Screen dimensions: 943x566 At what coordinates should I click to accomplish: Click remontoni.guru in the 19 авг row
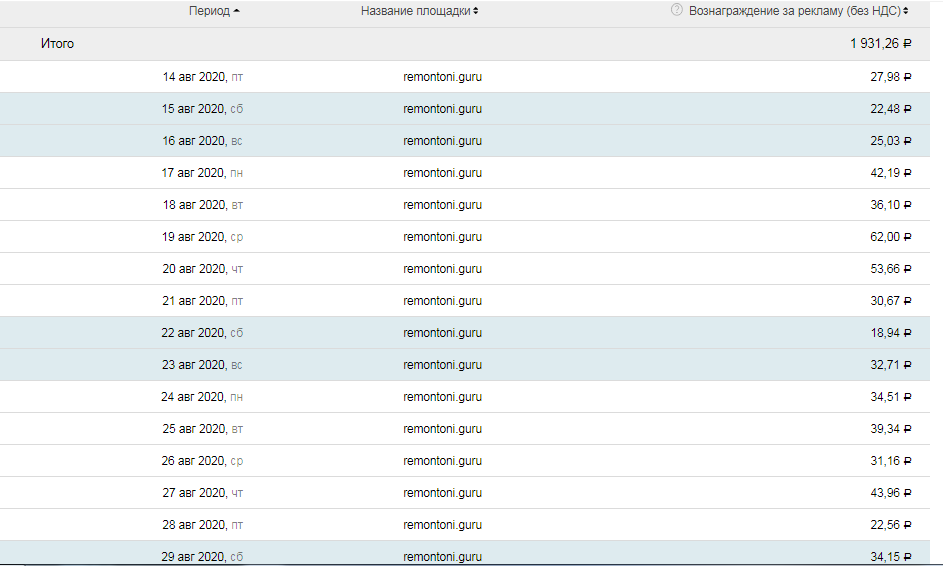(x=443, y=236)
